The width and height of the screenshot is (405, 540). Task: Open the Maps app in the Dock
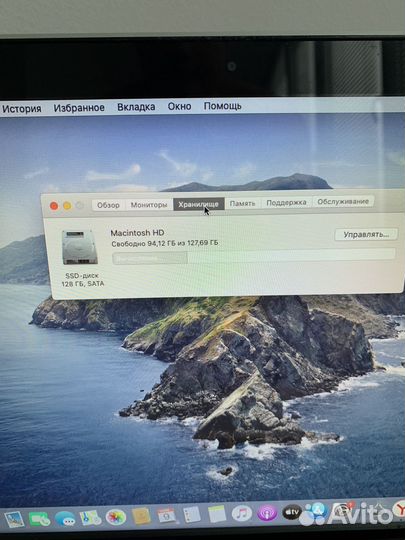pos(90,518)
